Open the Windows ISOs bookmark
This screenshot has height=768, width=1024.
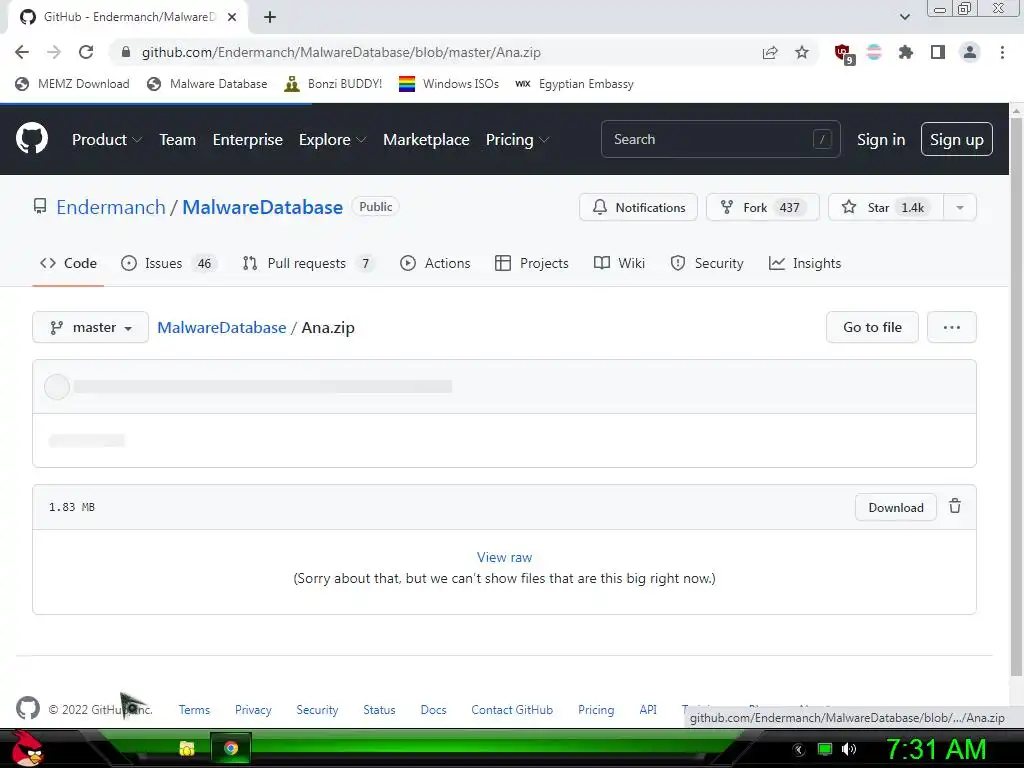[449, 84]
